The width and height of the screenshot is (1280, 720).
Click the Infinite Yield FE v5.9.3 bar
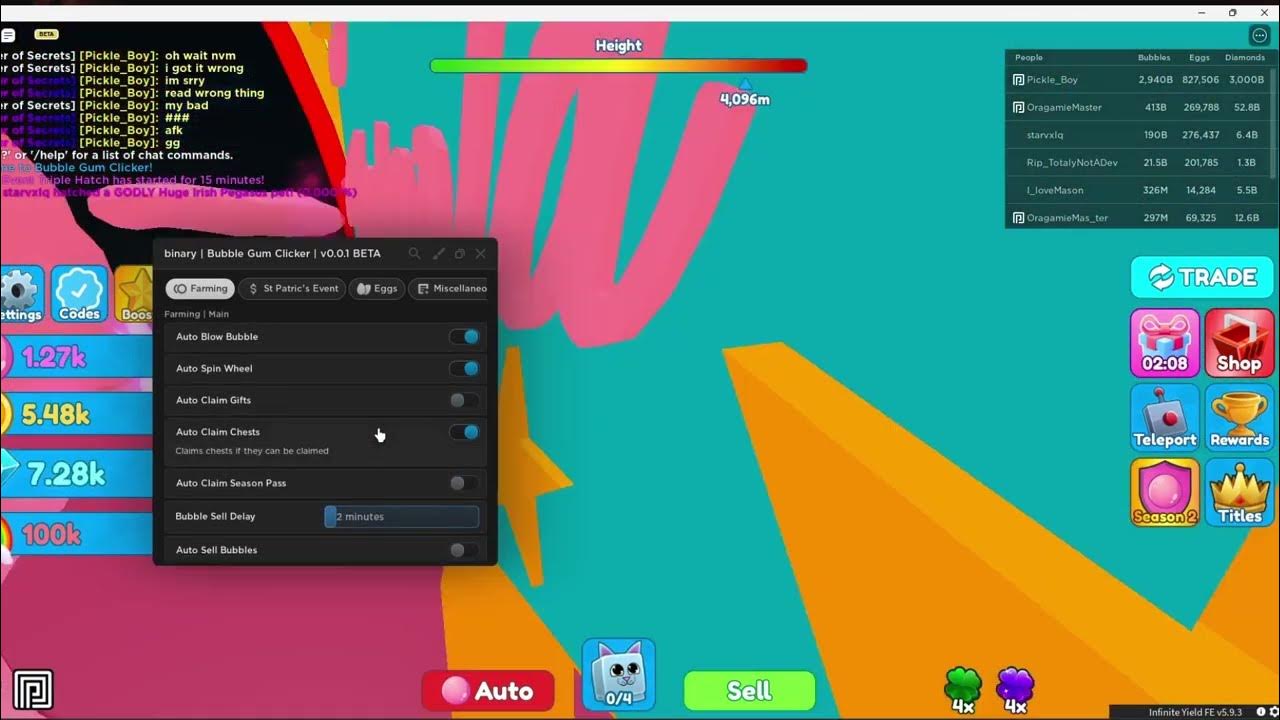(x=1194, y=712)
